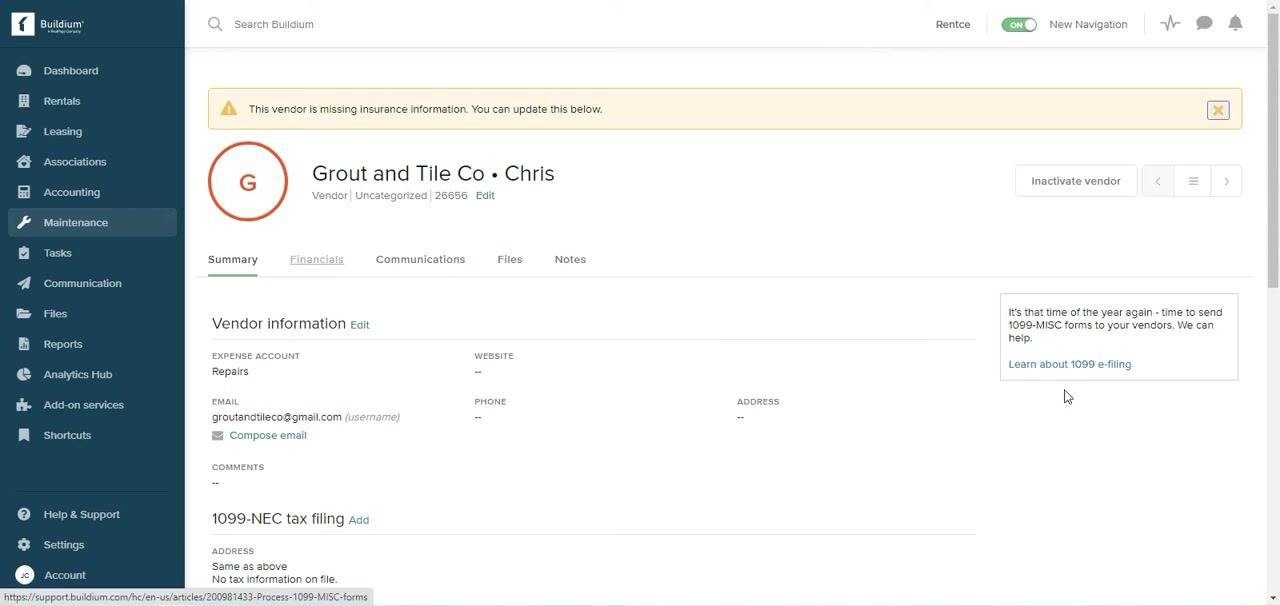Click the Settings gear icon
Screen dimensions: 1280x606
point(24,545)
